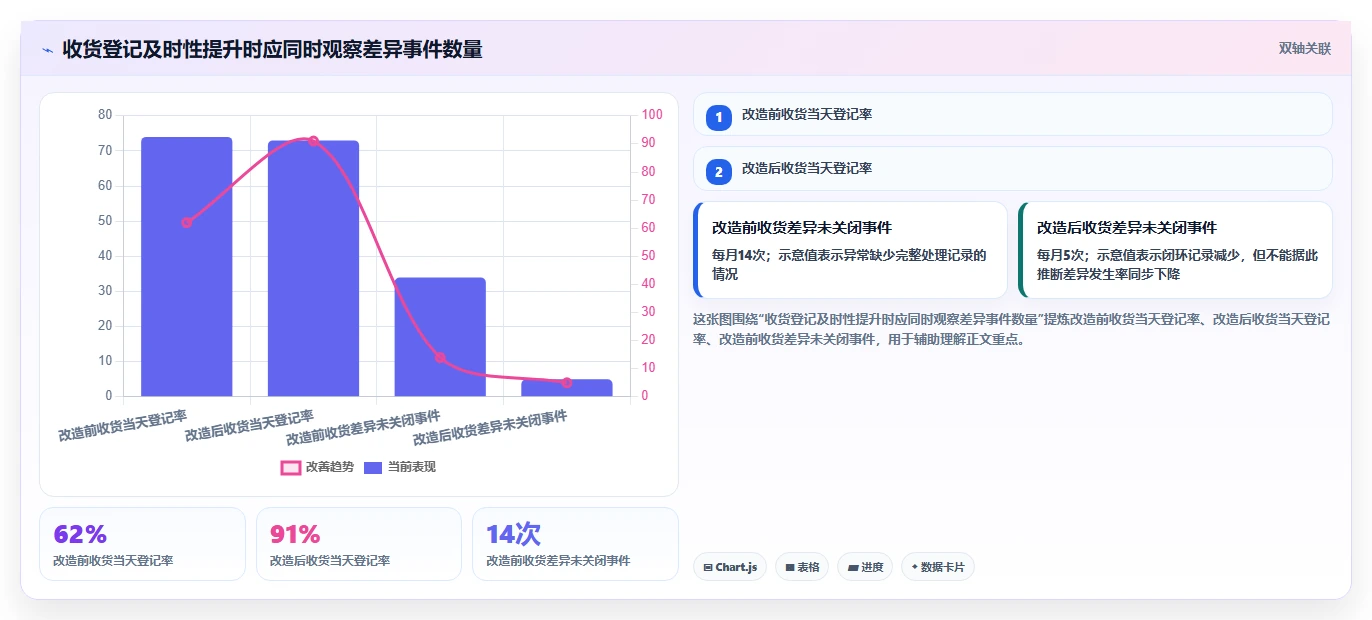Click the star icon in 数据卡片 tag
1372x620 pixels.
pos(914,567)
